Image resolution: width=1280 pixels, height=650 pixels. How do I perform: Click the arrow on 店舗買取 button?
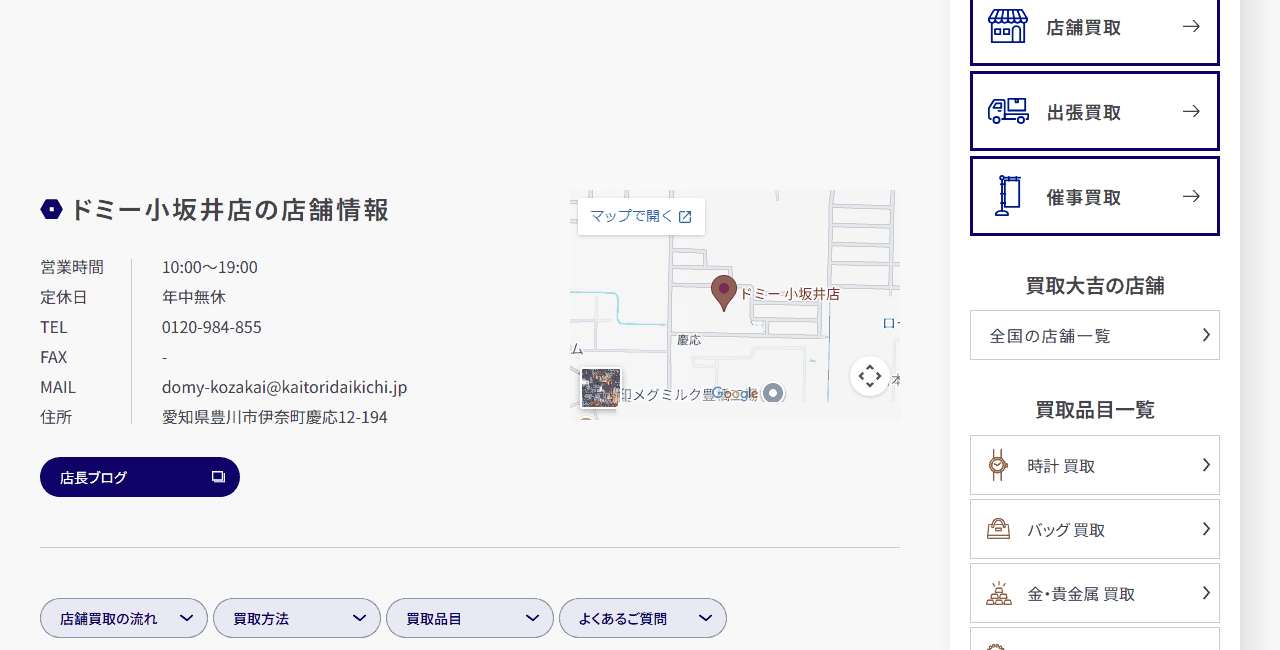tap(1191, 26)
